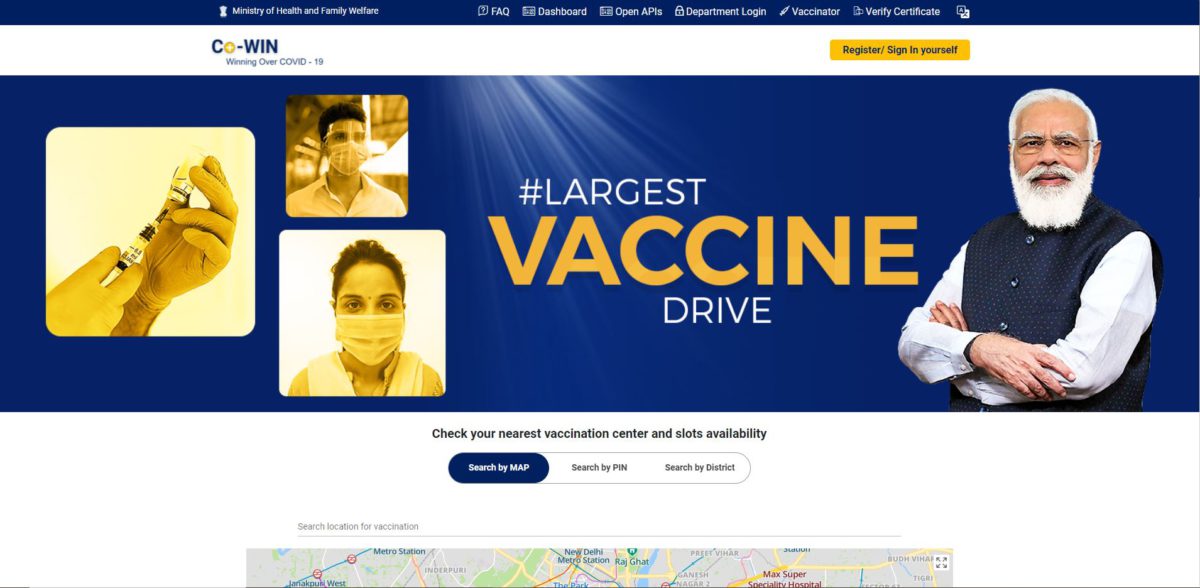Visit the Open APIs page

(x=633, y=12)
